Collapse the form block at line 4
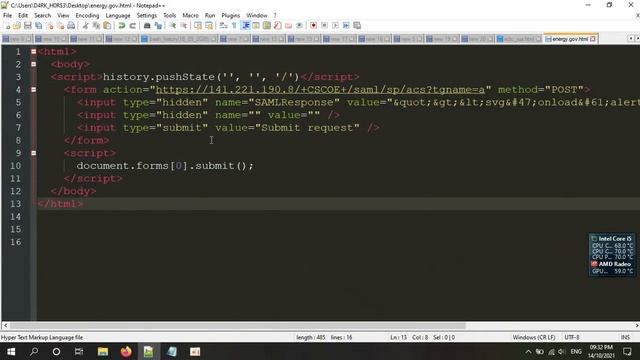This screenshot has width=640, height=360. [33, 89]
